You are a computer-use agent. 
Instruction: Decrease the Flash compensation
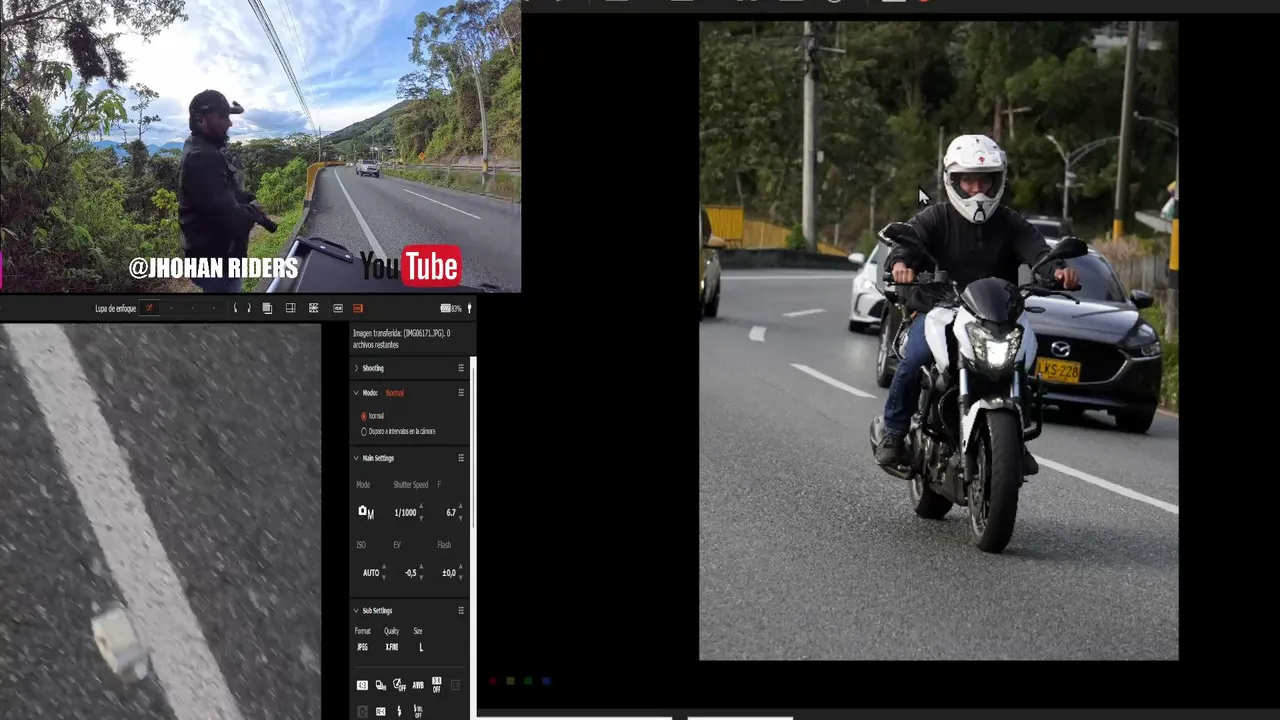(x=461, y=578)
